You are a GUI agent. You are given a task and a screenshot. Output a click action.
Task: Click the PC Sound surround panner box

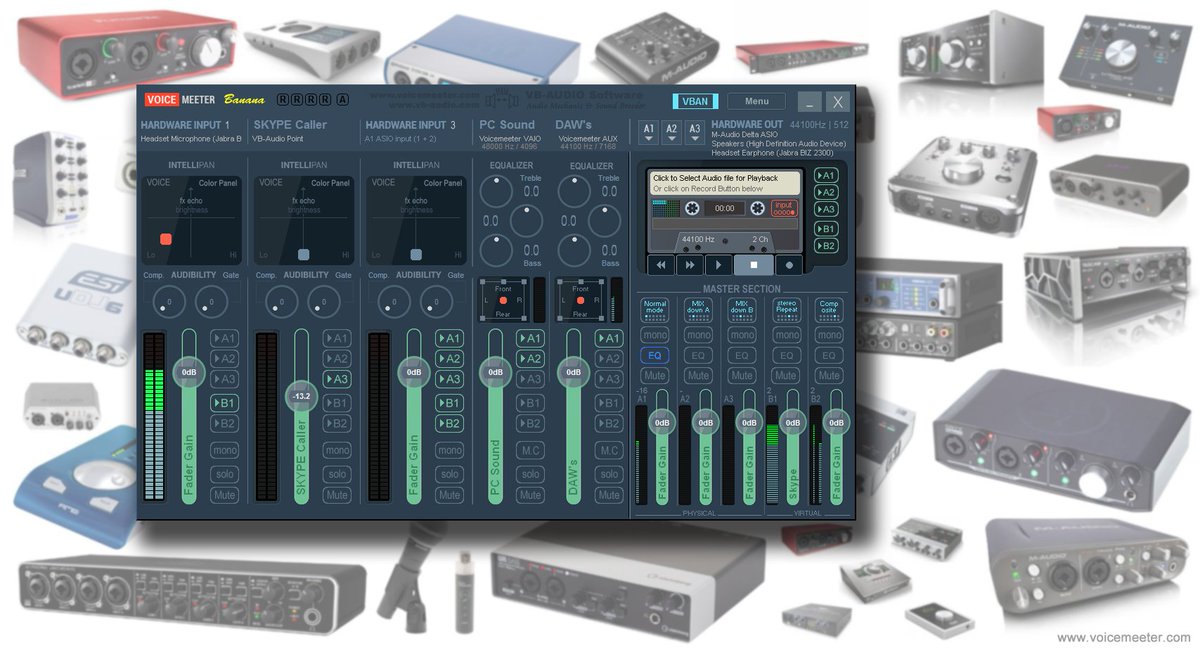click(503, 300)
